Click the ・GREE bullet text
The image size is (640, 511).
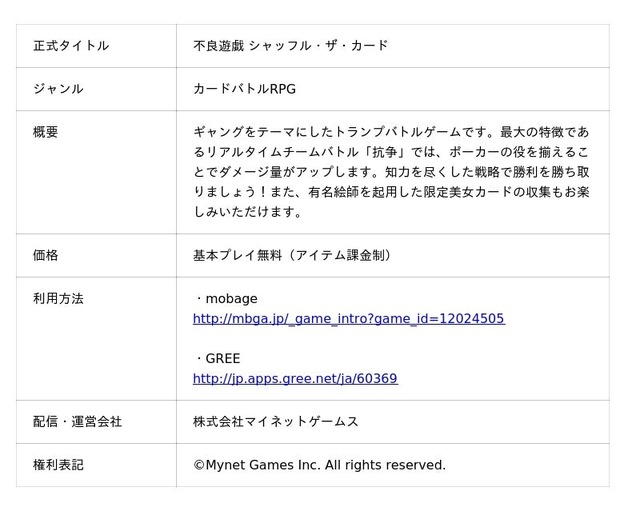point(217,359)
